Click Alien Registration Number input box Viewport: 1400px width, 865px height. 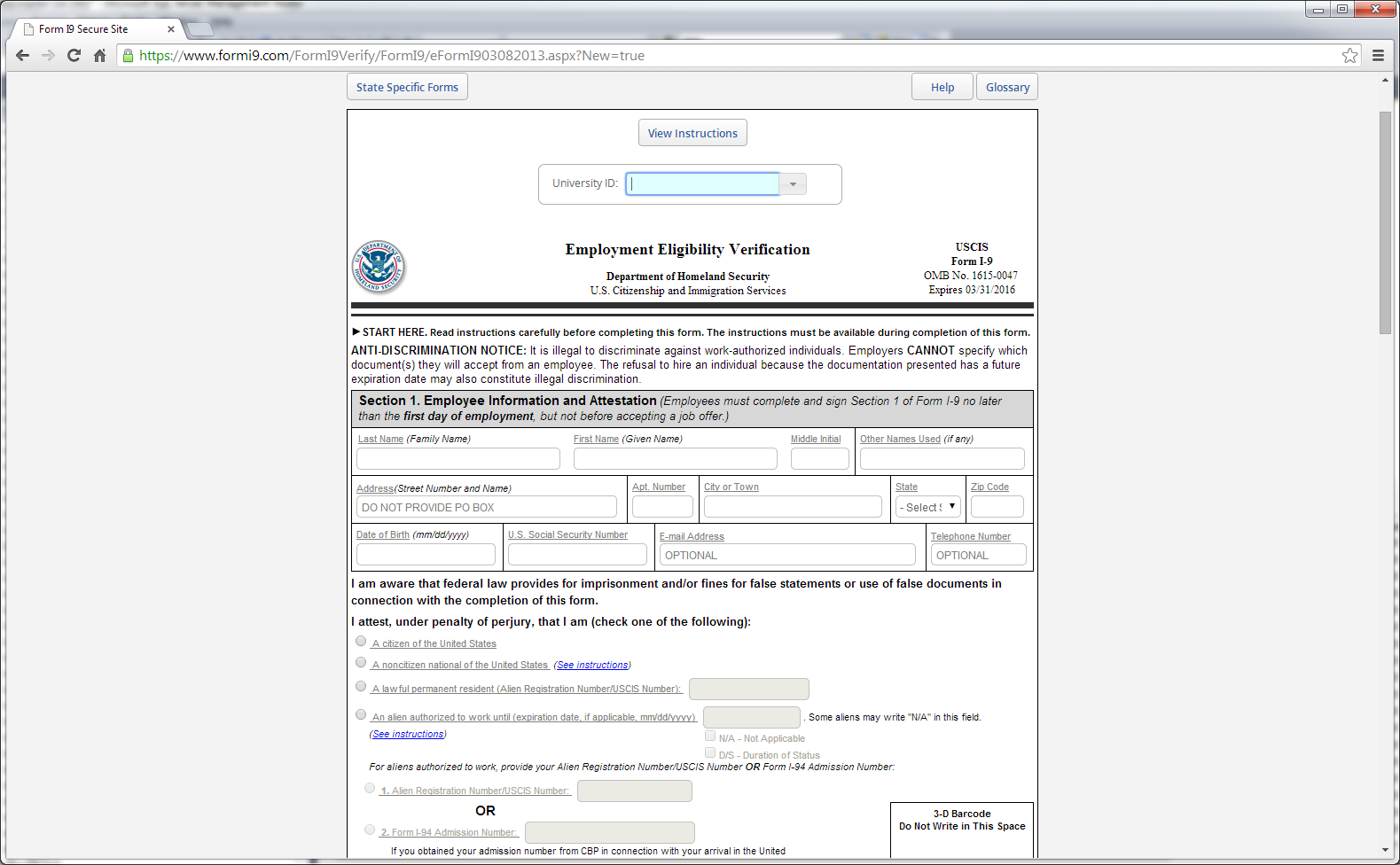(x=635, y=791)
